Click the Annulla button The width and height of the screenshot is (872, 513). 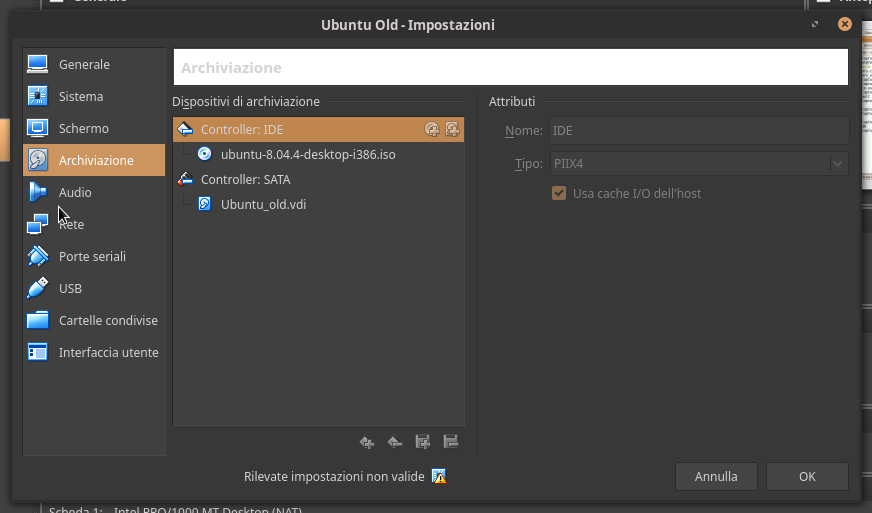pos(716,477)
